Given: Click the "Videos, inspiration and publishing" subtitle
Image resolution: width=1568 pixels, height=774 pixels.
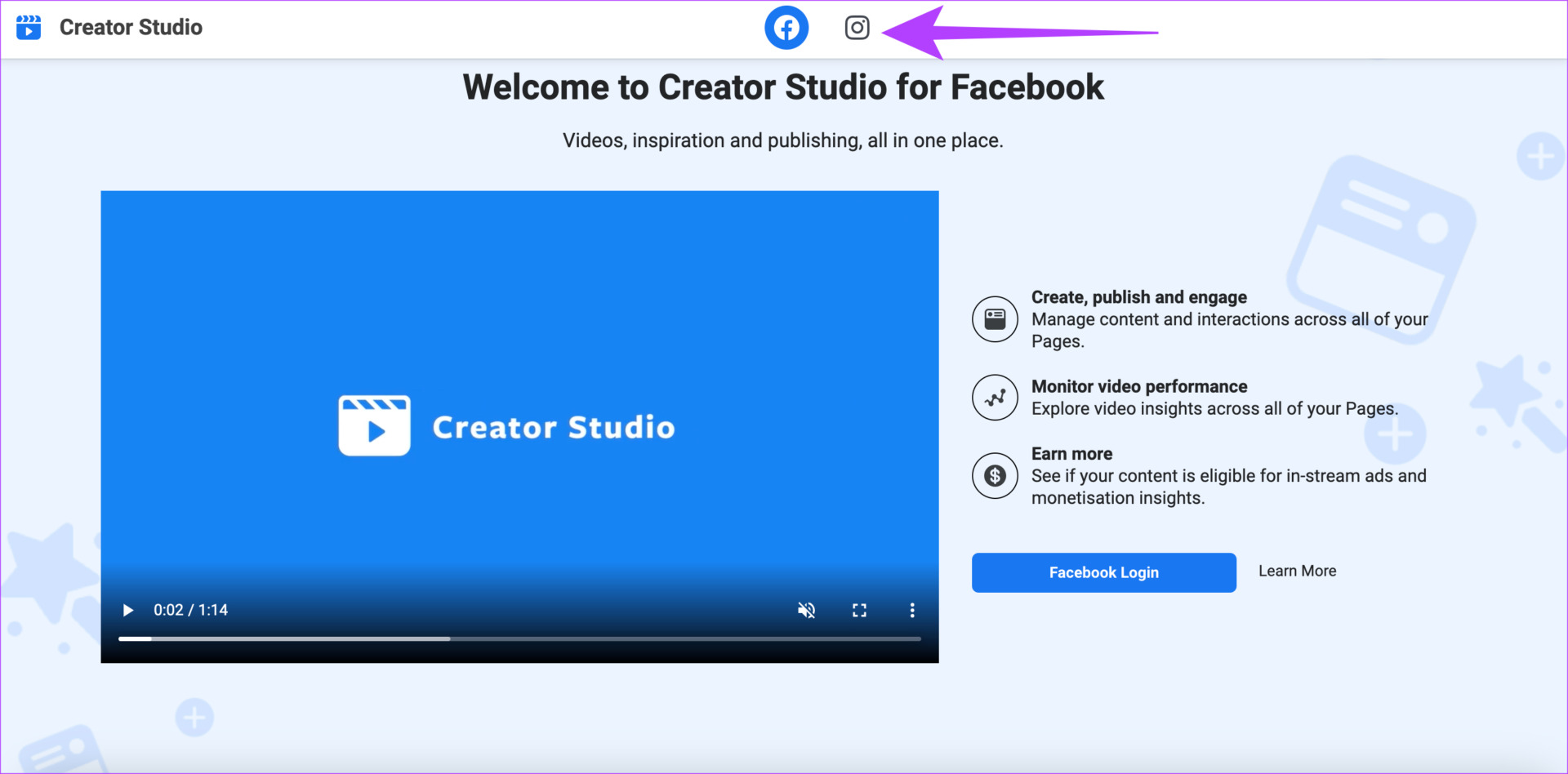Looking at the screenshot, I should (x=782, y=140).
